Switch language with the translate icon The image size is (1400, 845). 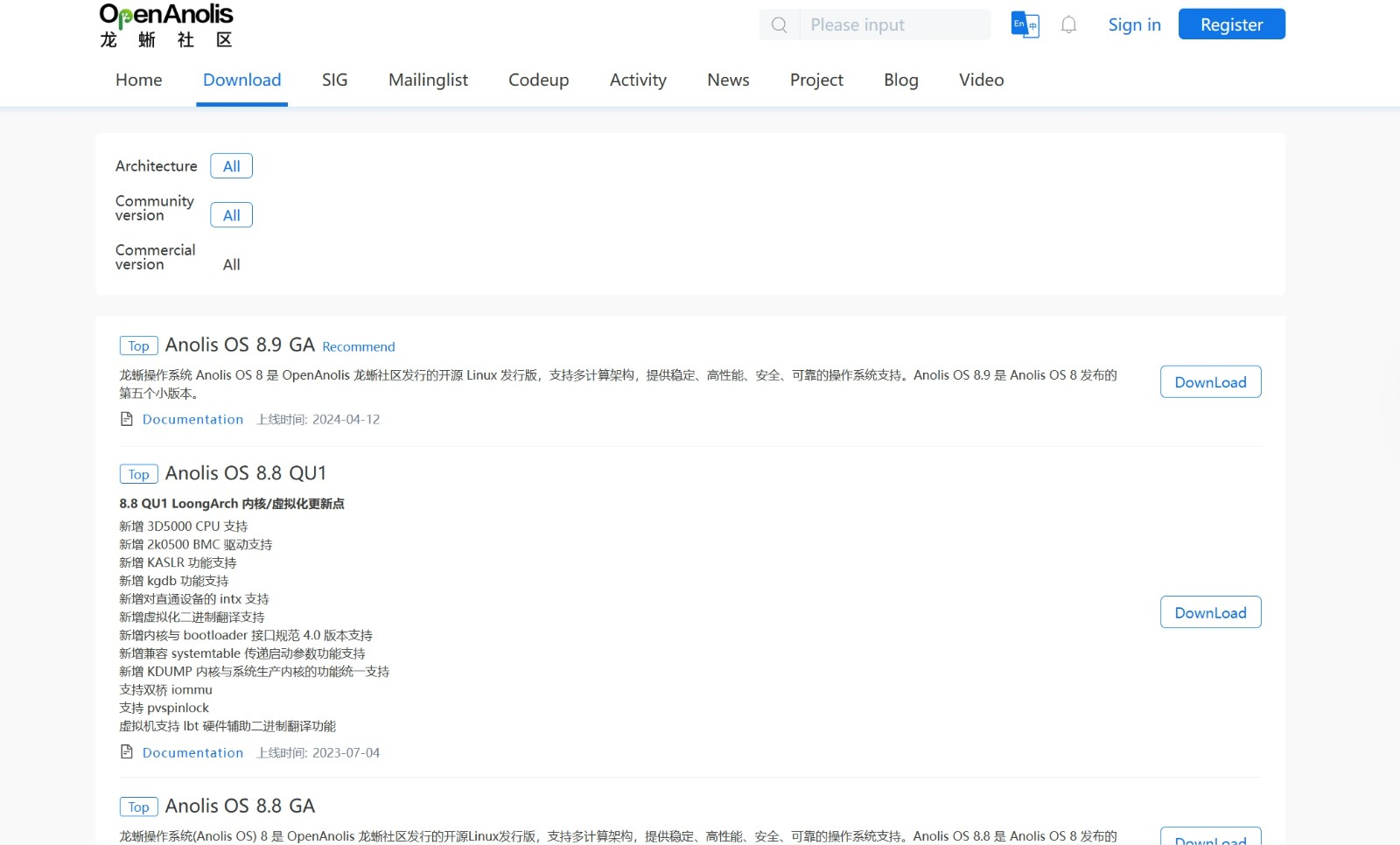tap(1025, 24)
